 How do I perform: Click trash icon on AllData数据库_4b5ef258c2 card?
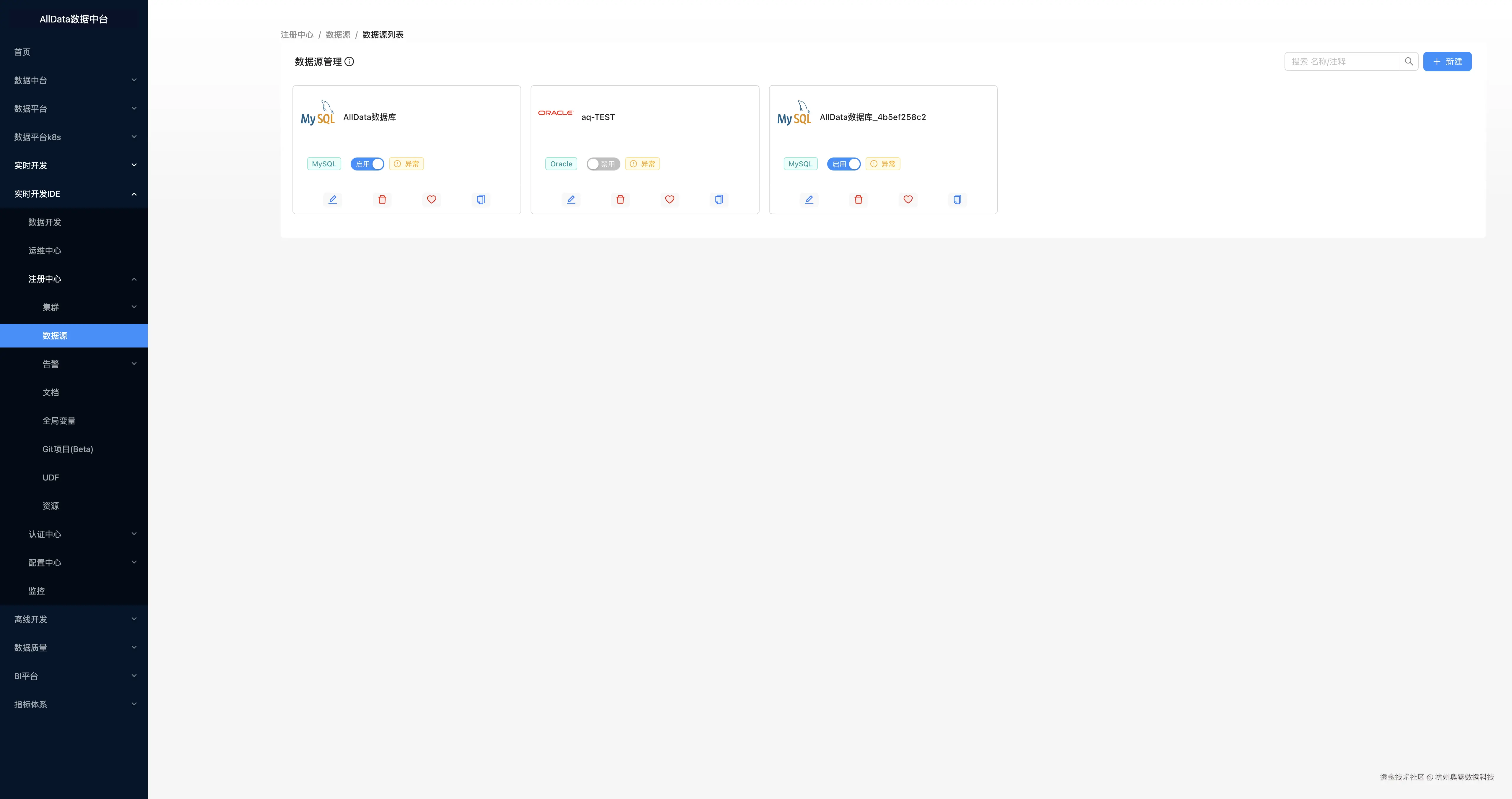pyautogui.click(x=858, y=200)
